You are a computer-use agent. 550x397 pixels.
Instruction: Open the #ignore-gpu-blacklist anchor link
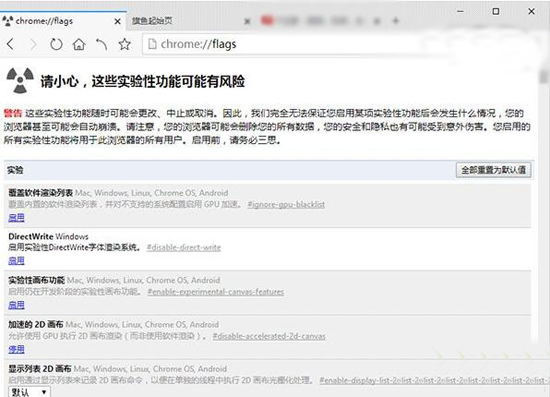click(286, 204)
